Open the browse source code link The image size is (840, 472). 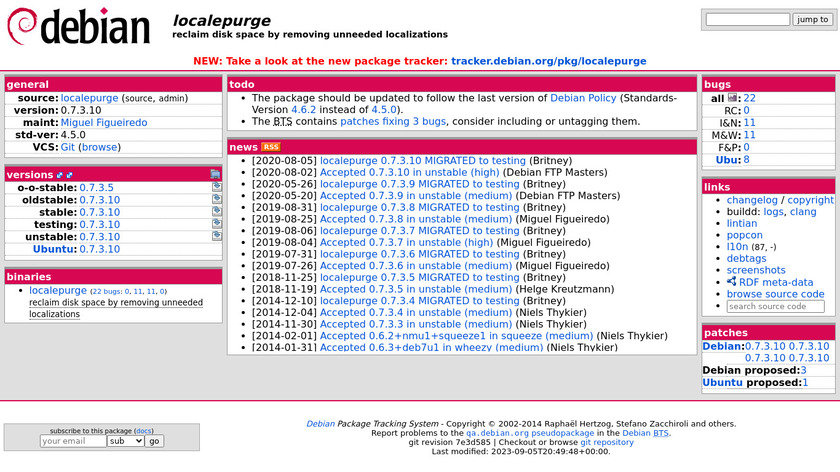pos(775,294)
